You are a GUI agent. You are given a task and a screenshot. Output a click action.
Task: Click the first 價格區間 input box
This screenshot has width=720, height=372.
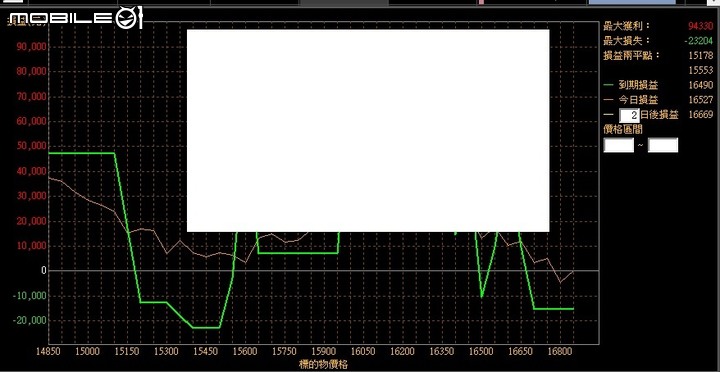click(619, 145)
